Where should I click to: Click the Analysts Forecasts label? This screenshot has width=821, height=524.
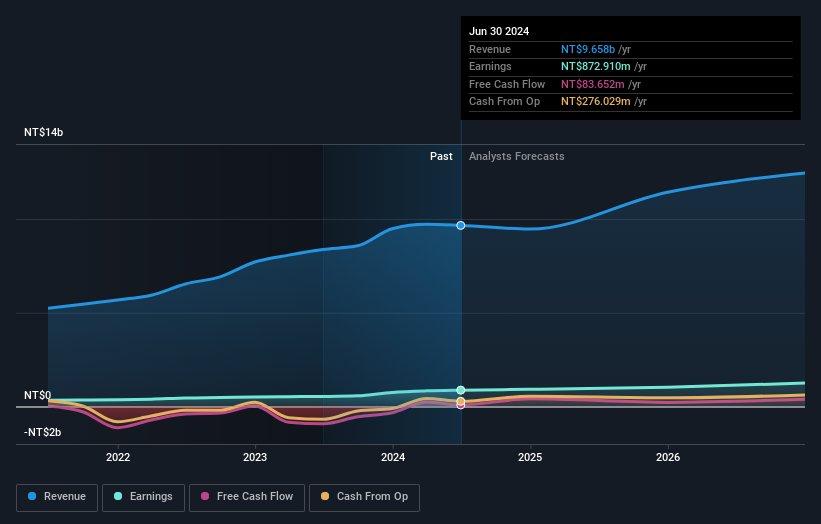click(516, 156)
